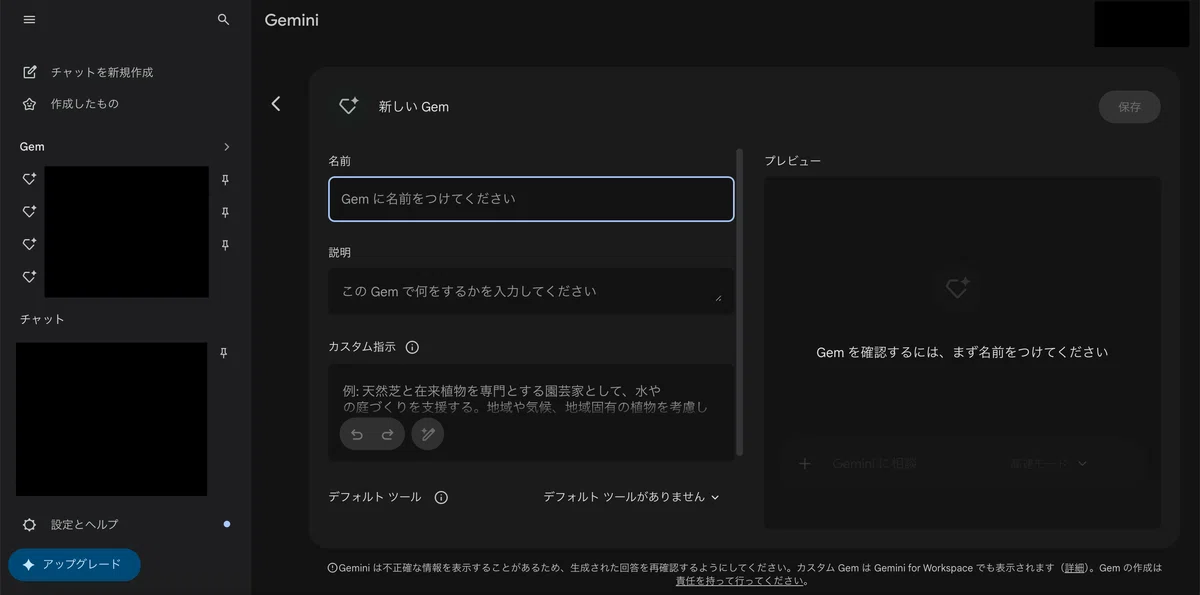The image size is (1200, 595).
Task: Select the third Gem sparkle-heart icon
Action: coord(30,244)
